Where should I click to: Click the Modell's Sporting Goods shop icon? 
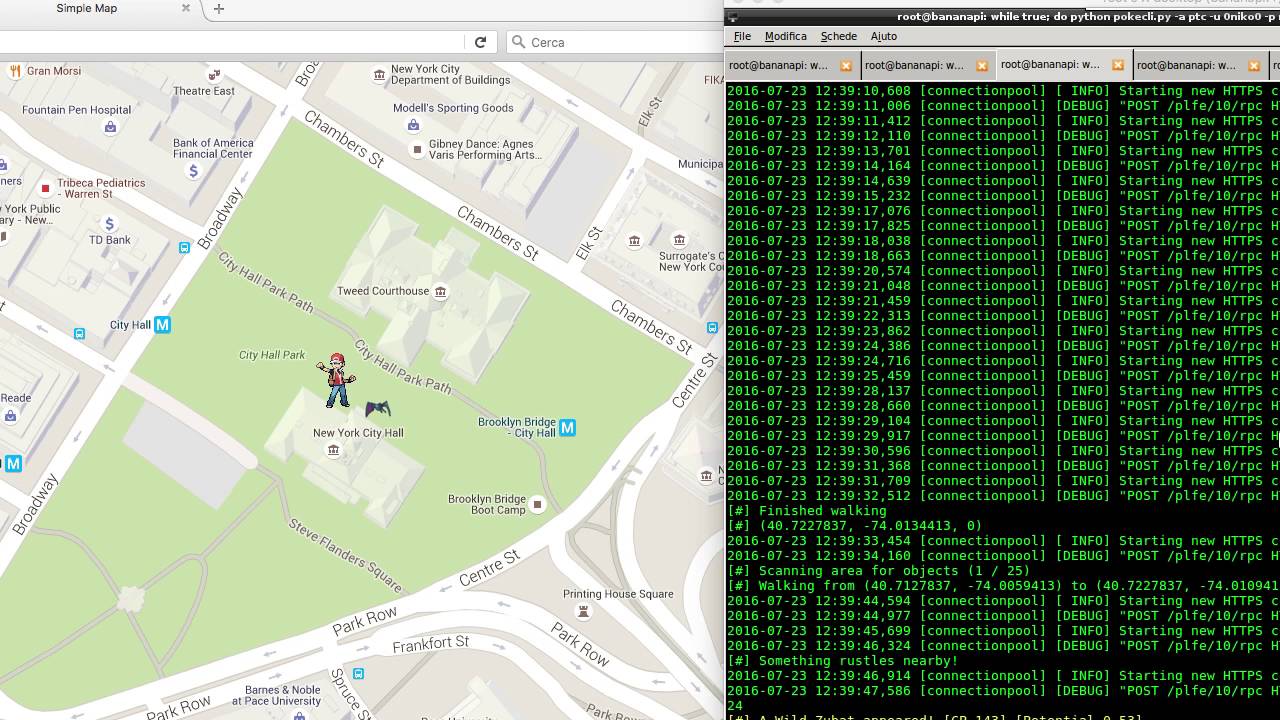click(x=413, y=125)
